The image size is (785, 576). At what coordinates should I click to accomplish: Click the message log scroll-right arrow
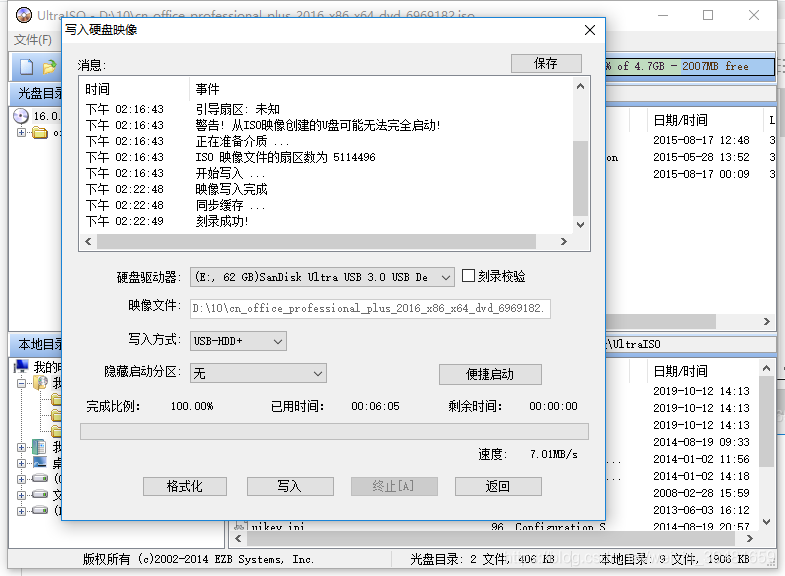point(564,242)
